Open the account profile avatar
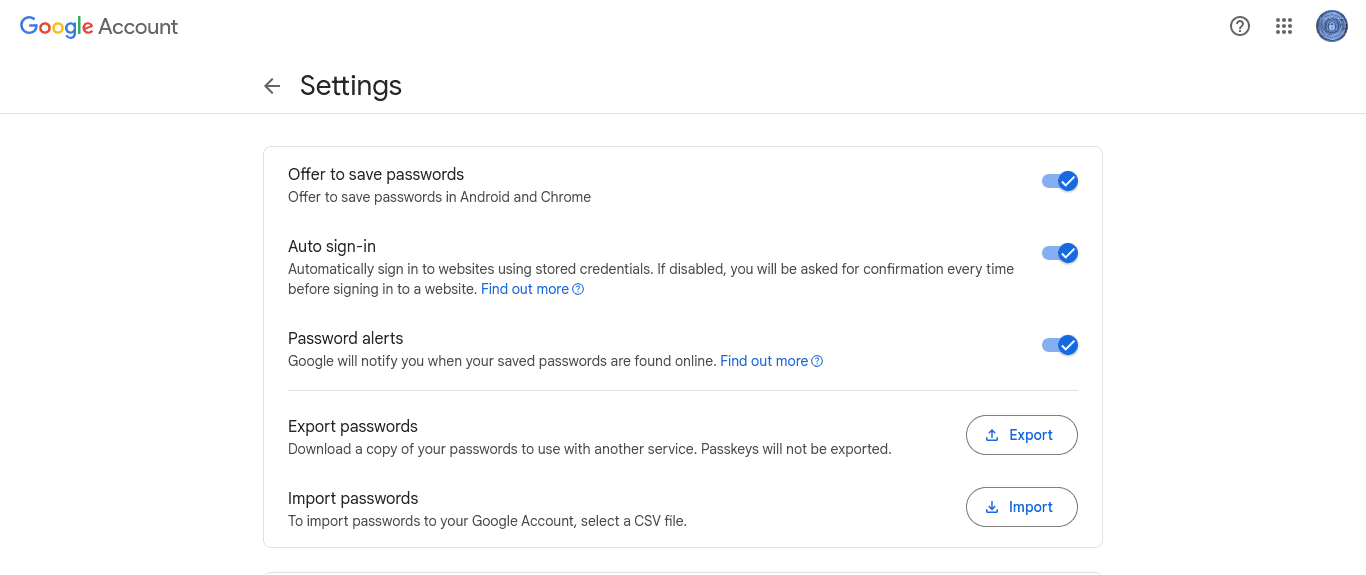The image size is (1366, 575). [x=1332, y=27]
